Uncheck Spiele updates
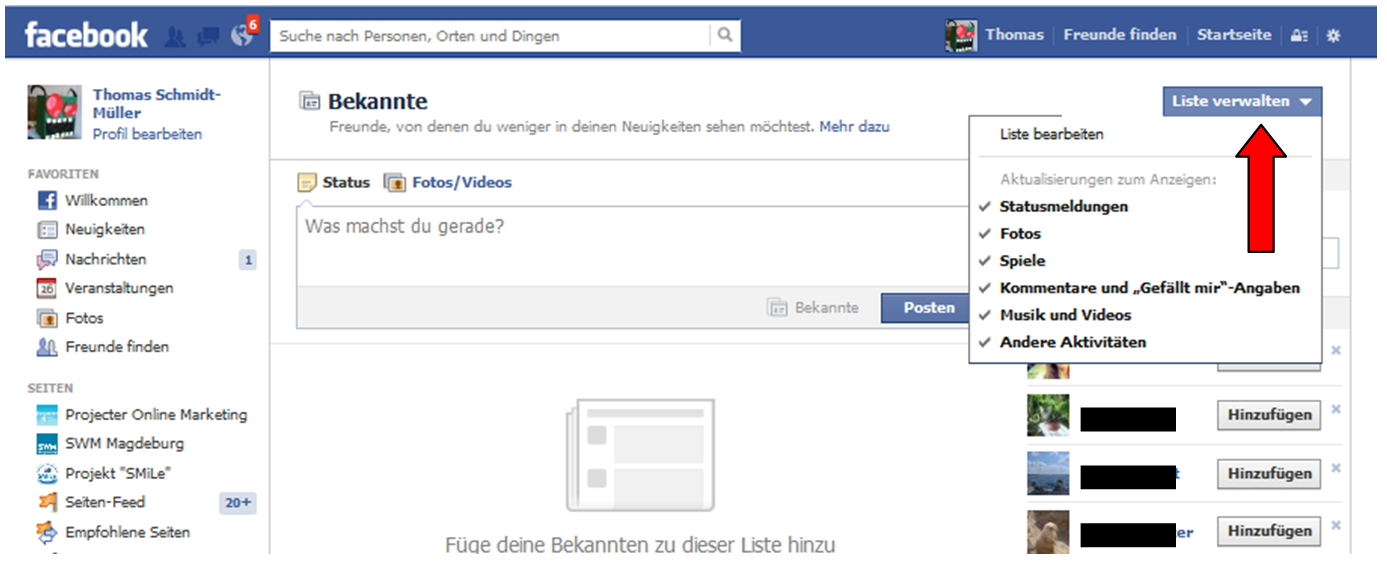Image resolution: width=1387 pixels, height=569 pixels. point(1022,261)
